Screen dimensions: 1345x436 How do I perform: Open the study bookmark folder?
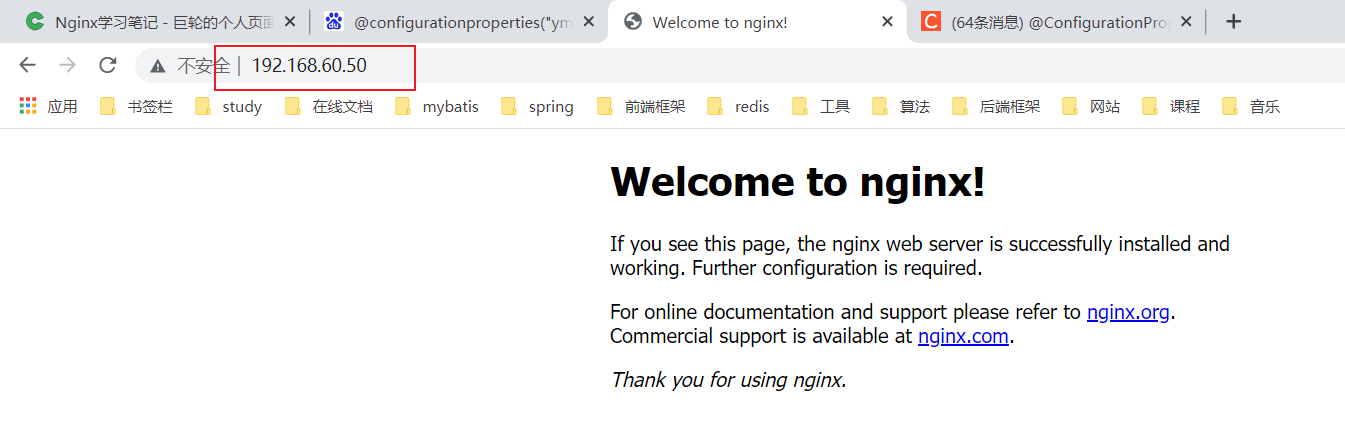(229, 106)
